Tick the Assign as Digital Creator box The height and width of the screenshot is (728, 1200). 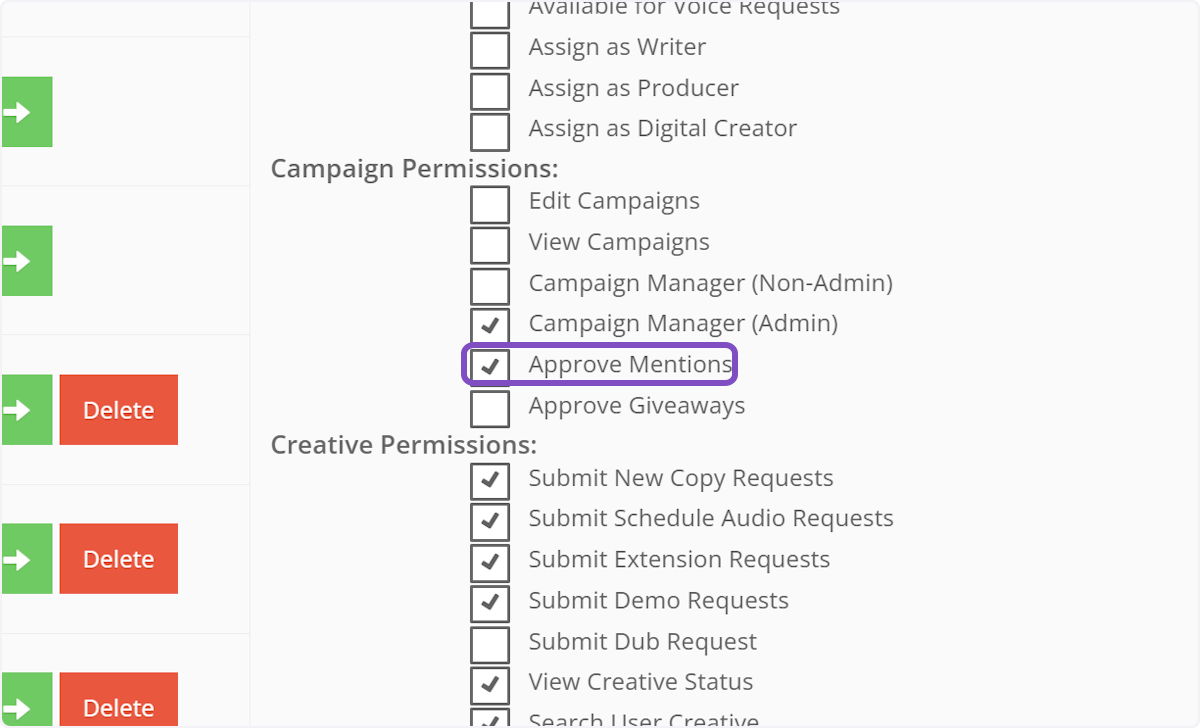490,130
